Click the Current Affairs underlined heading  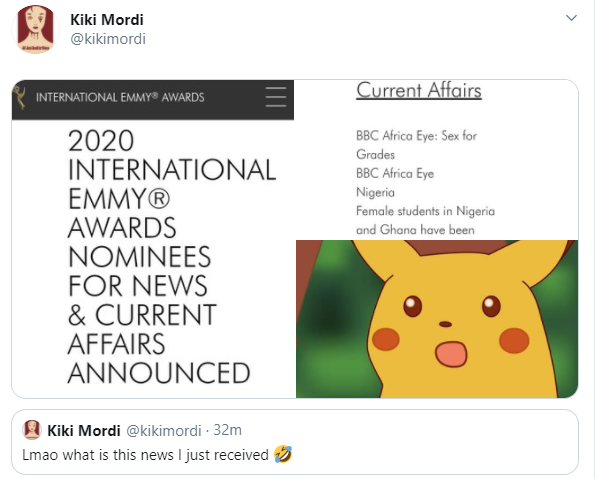click(419, 91)
